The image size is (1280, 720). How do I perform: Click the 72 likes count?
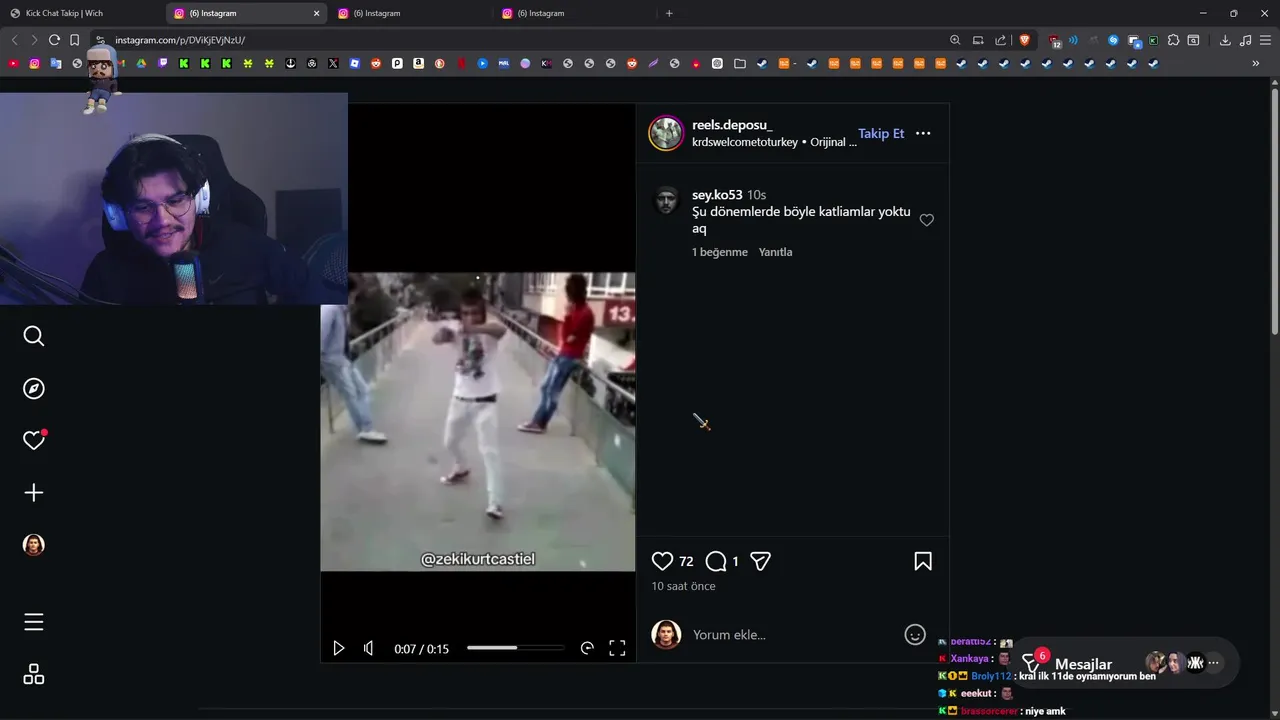(x=686, y=562)
